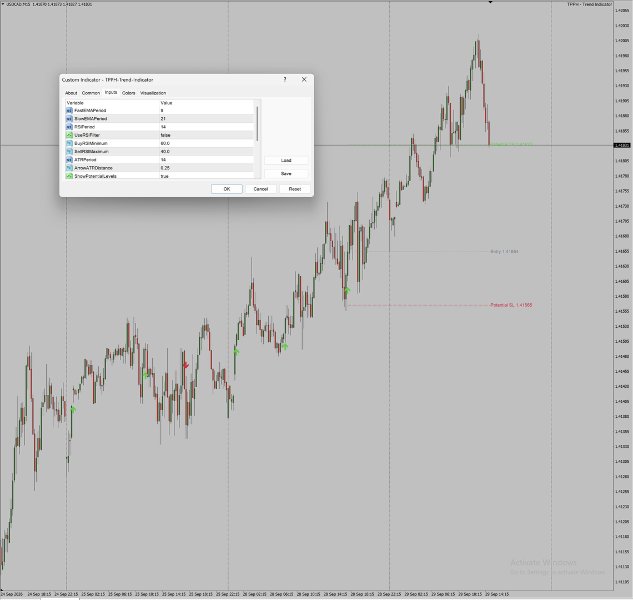Click the SellRSIMaximum double type icon
Screen dimensions: 633x600
pos(69,151)
